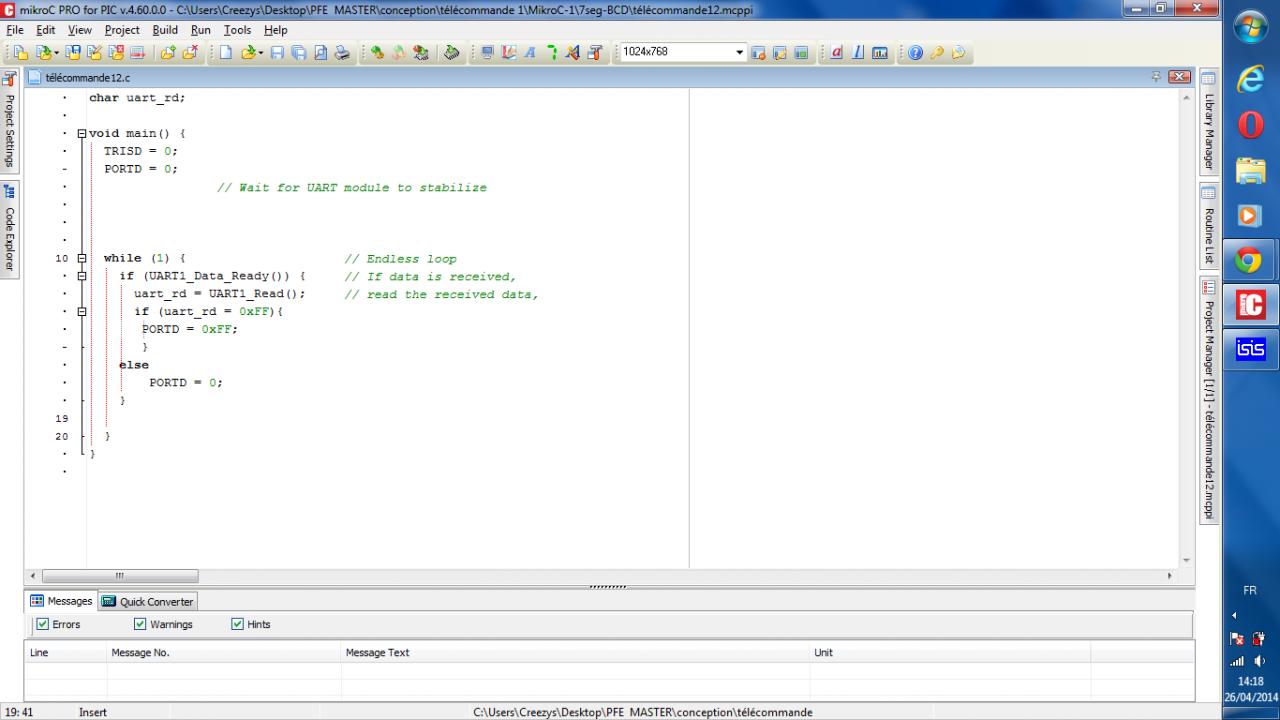This screenshot has height=720, width=1280.
Task: Click the New File icon
Action: pos(226,52)
